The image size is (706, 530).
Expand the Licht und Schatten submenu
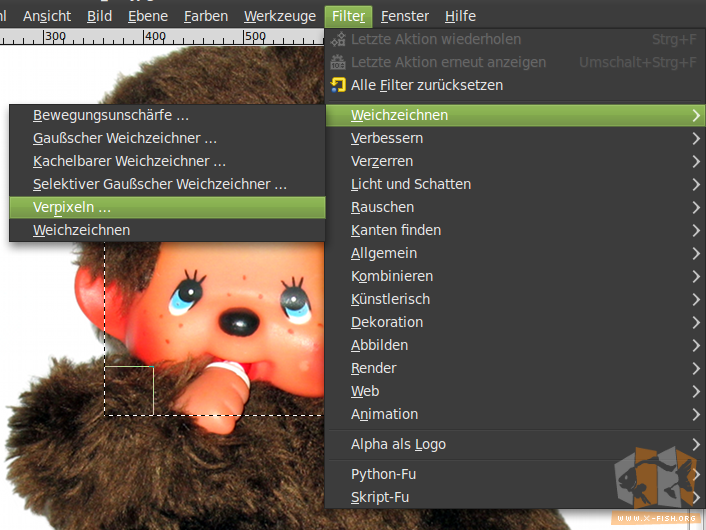click(x=515, y=184)
